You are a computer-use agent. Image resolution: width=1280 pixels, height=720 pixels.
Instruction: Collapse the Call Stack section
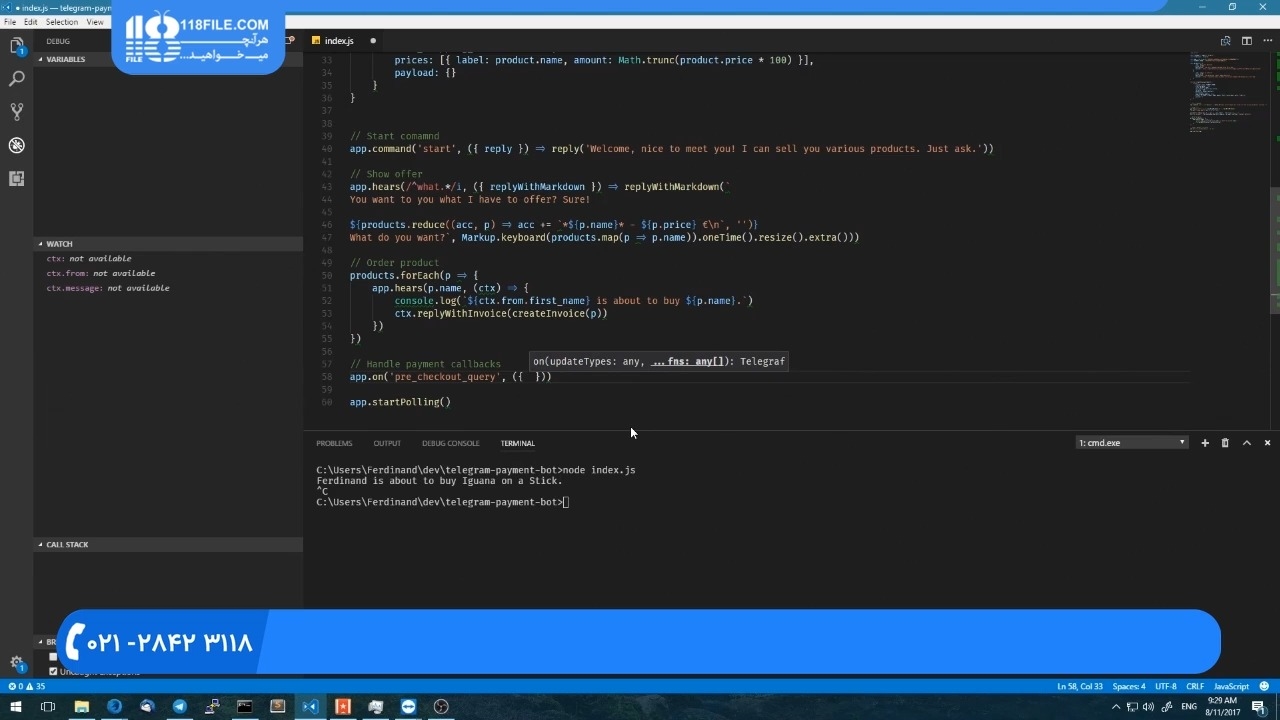66,545
